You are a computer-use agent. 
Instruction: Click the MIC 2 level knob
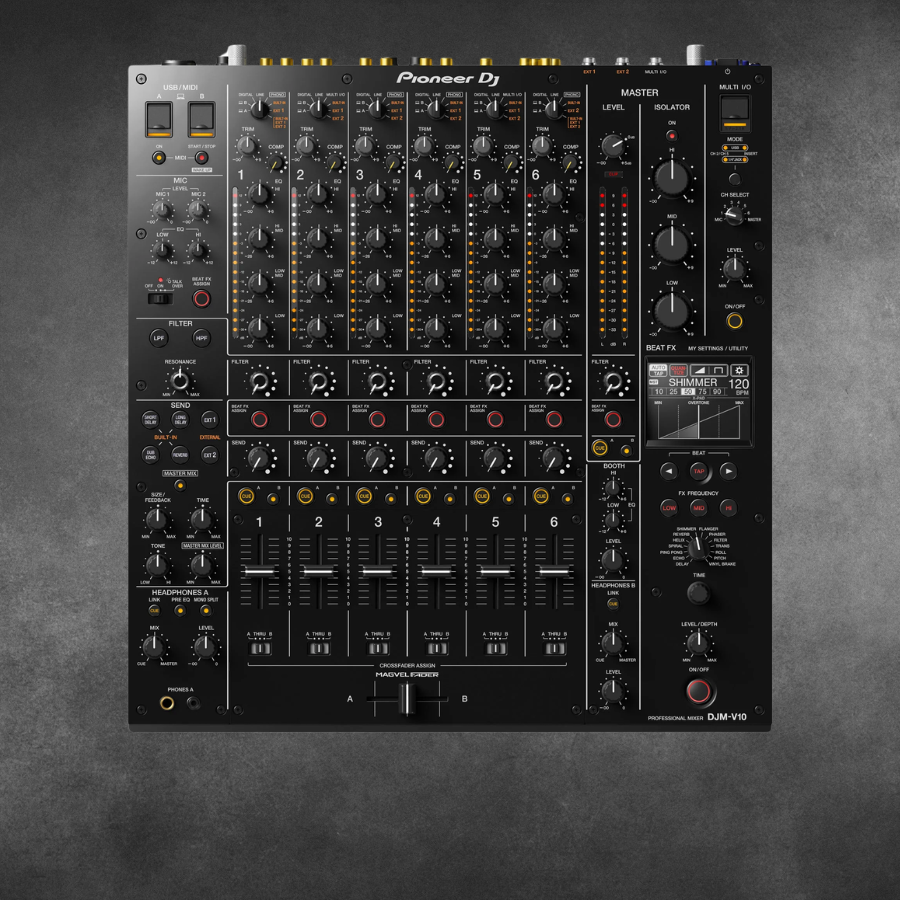(x=198, y=211)
